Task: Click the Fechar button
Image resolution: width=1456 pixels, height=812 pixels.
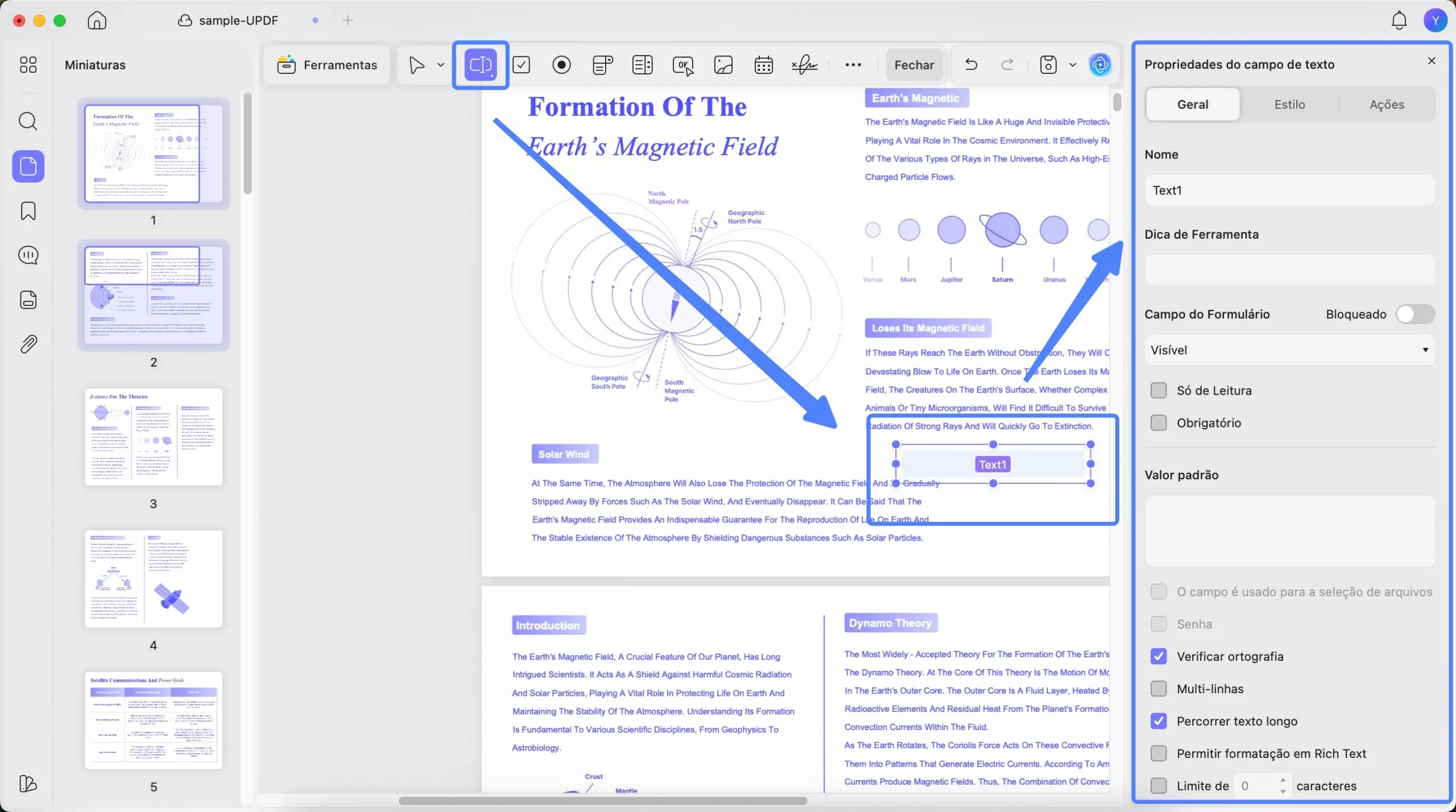Action: coord(914,65)
